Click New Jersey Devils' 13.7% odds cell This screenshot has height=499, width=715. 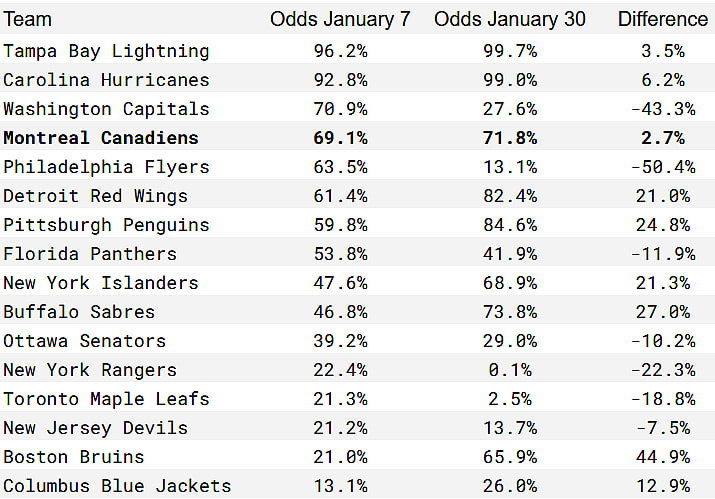coord(510,428)
